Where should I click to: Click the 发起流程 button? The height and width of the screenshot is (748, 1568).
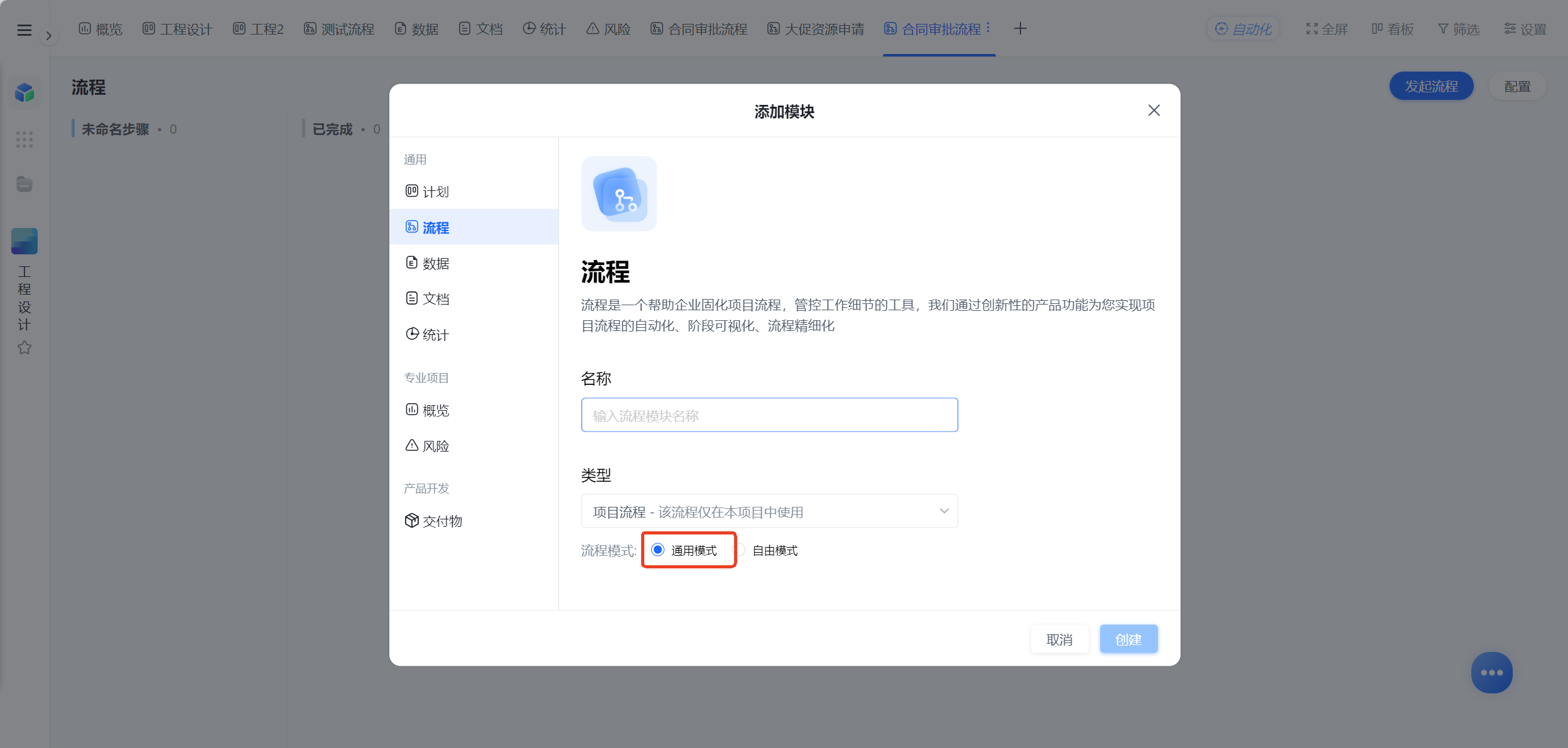[x=1431, y=87]
